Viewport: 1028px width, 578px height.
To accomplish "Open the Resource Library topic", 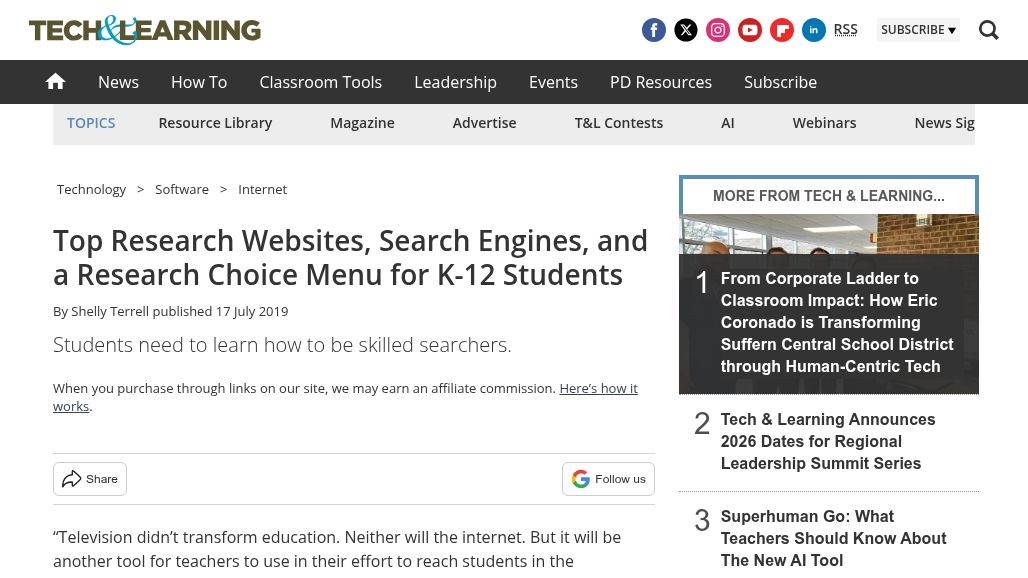I will (x=215, y=122).
